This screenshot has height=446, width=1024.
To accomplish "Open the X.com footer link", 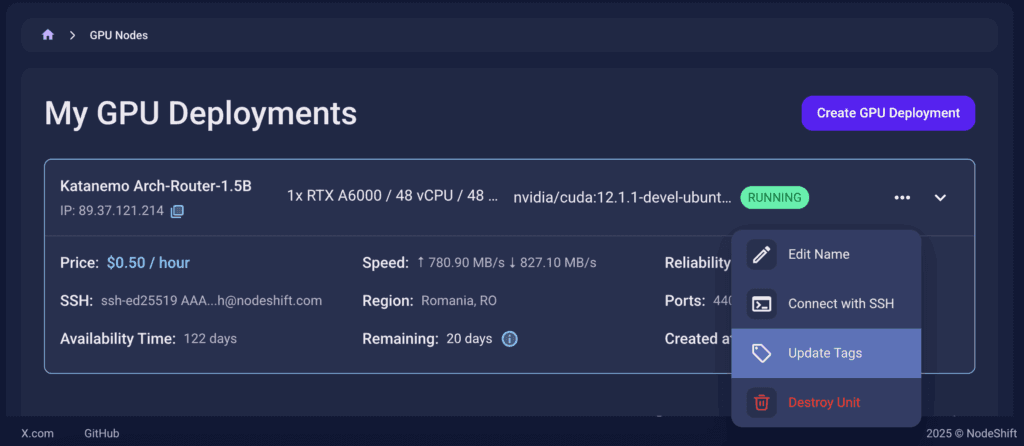I will 37,433.
